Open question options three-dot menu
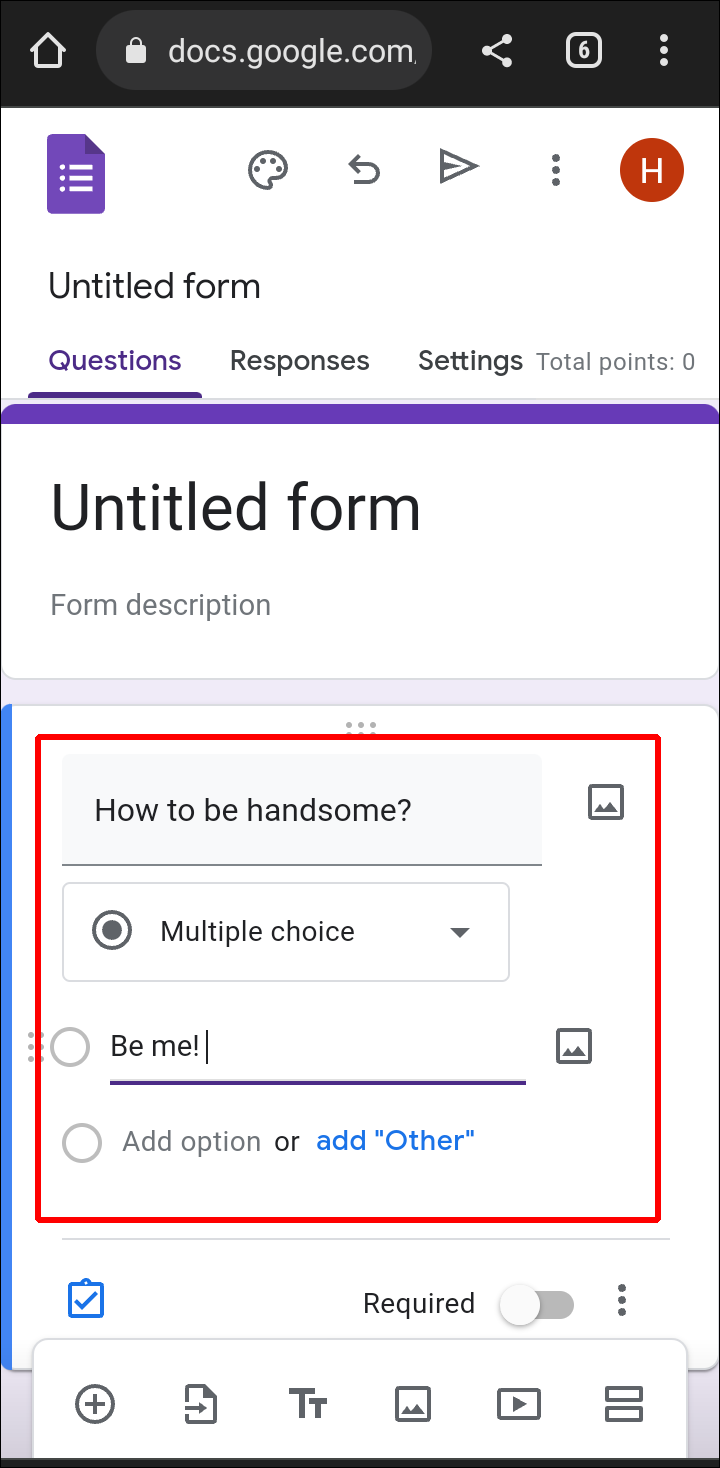The width and height of the screenshot is (720, 1468). click(622, 1300)
